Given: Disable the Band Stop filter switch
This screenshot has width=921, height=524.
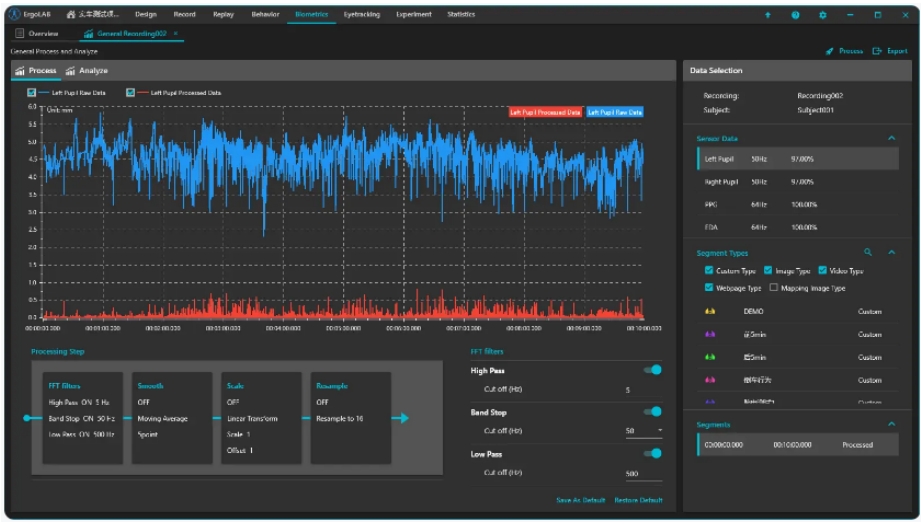Looking at the screenshot, I should 652,411.
